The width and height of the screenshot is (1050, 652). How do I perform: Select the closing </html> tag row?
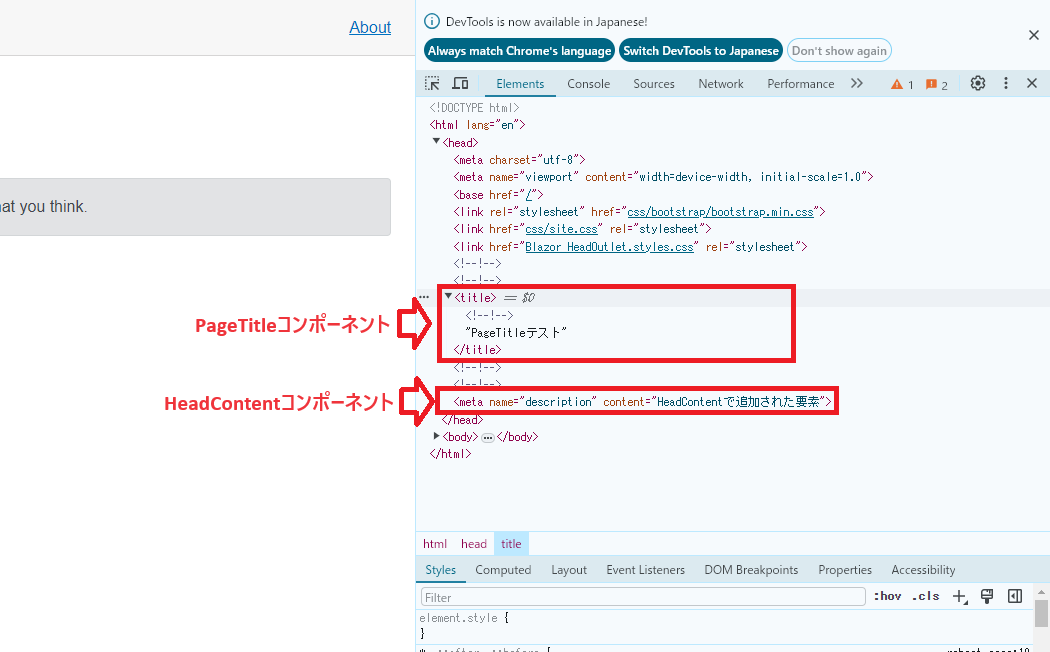450,454
